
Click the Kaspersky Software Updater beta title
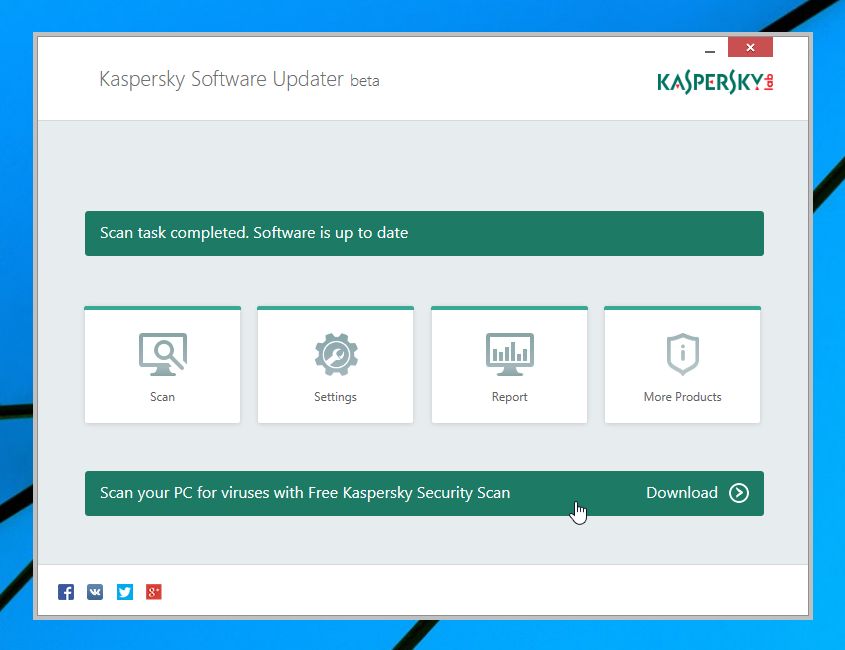coord(239,80)
